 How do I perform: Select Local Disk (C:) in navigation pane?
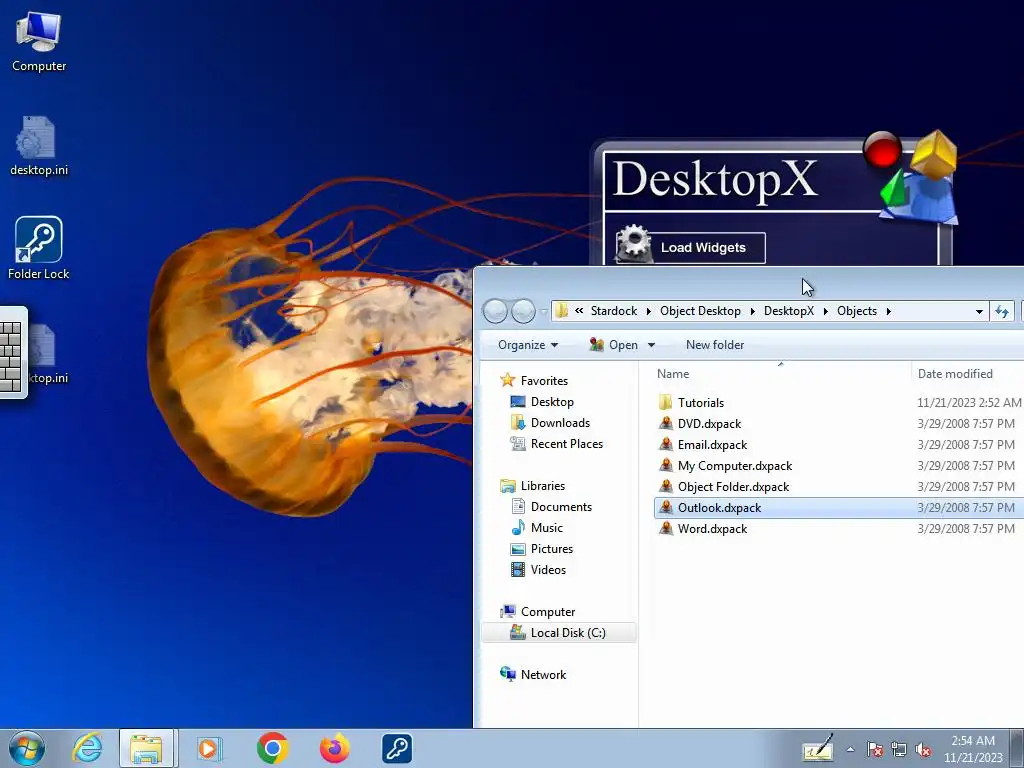coord(559,633)
